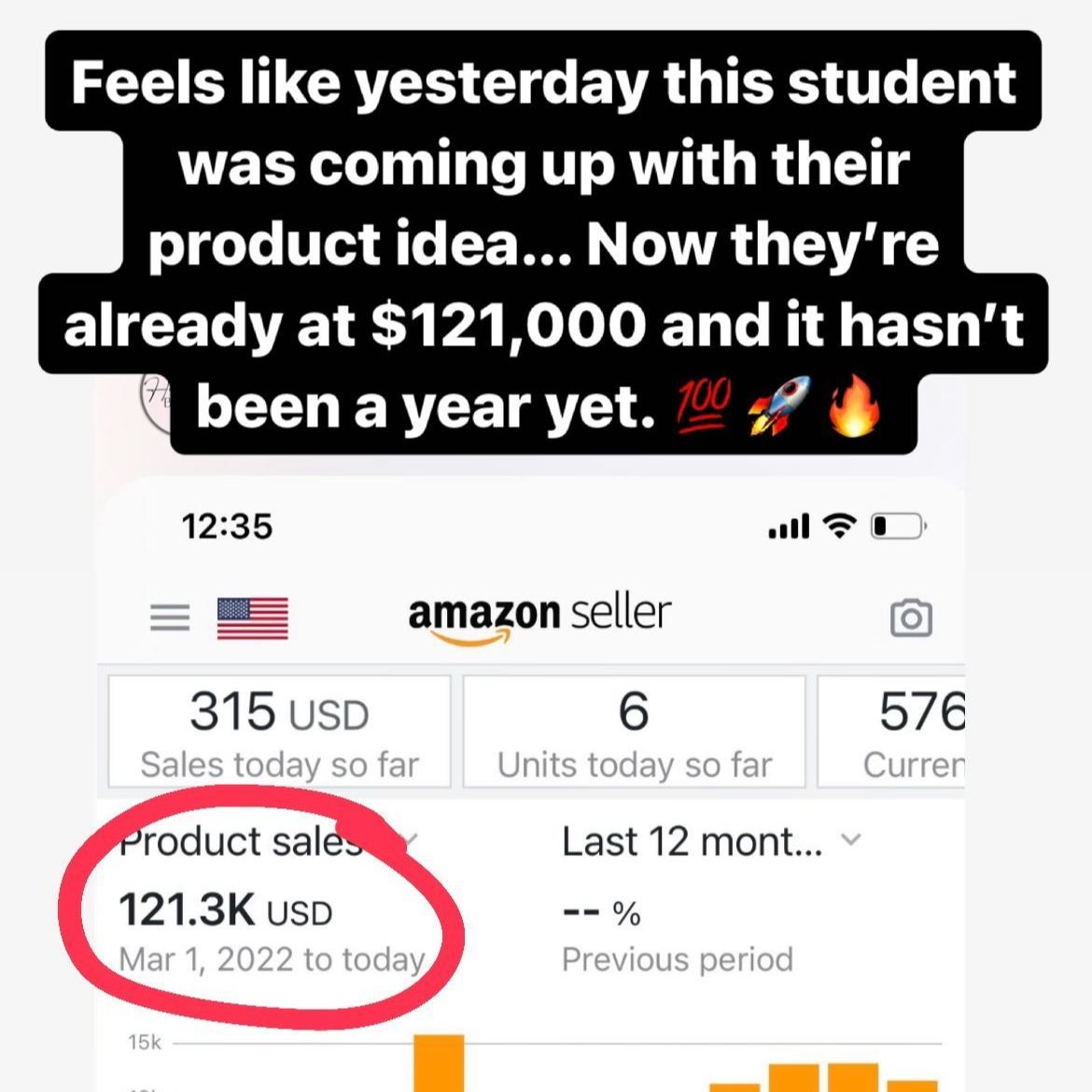1092x1092 pixels.
Task: Open the Last 12 months dropdown
Action: click(693, 841)
